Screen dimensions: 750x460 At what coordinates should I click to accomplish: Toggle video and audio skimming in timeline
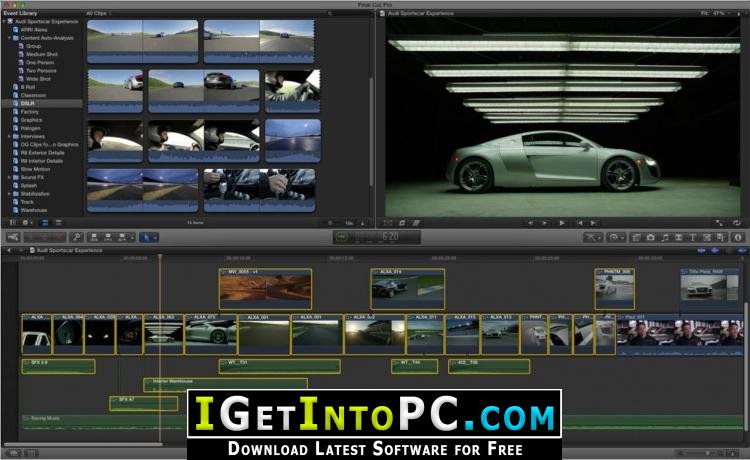pos(702,250)
